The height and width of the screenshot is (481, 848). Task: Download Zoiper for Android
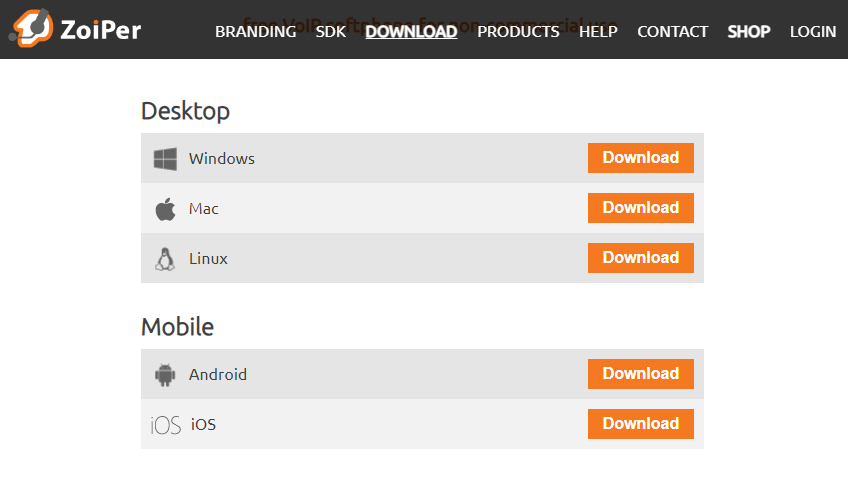(640, 374)
